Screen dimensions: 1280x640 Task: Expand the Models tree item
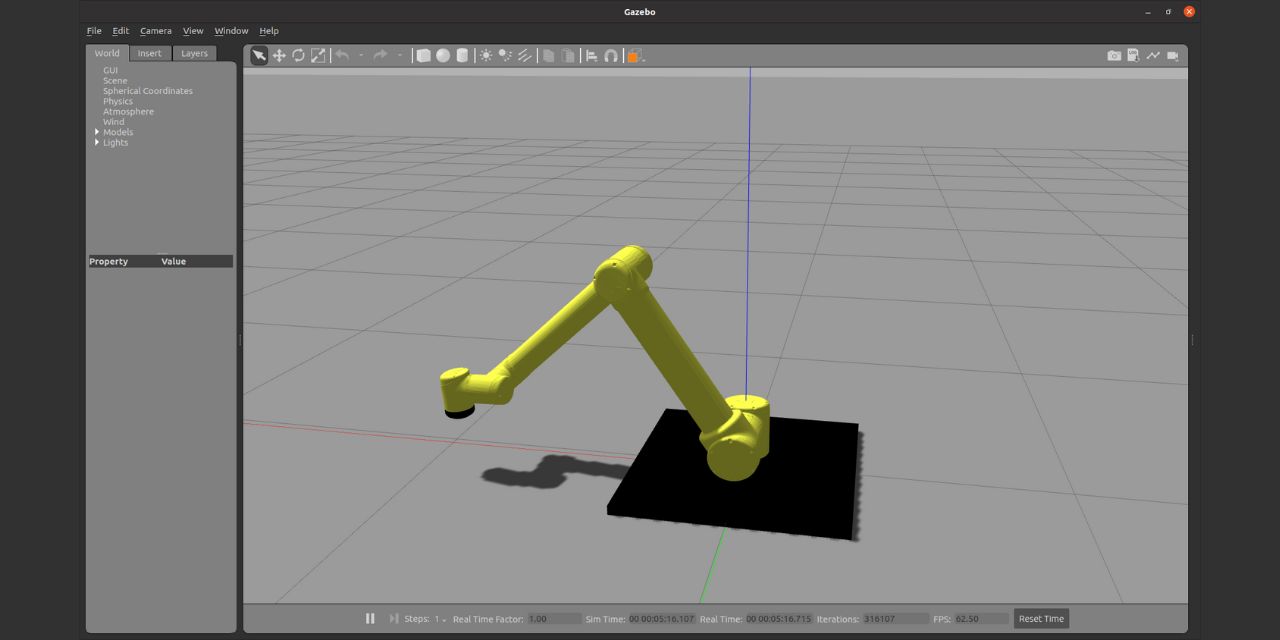pyautogui.click(x=97, y=131)
